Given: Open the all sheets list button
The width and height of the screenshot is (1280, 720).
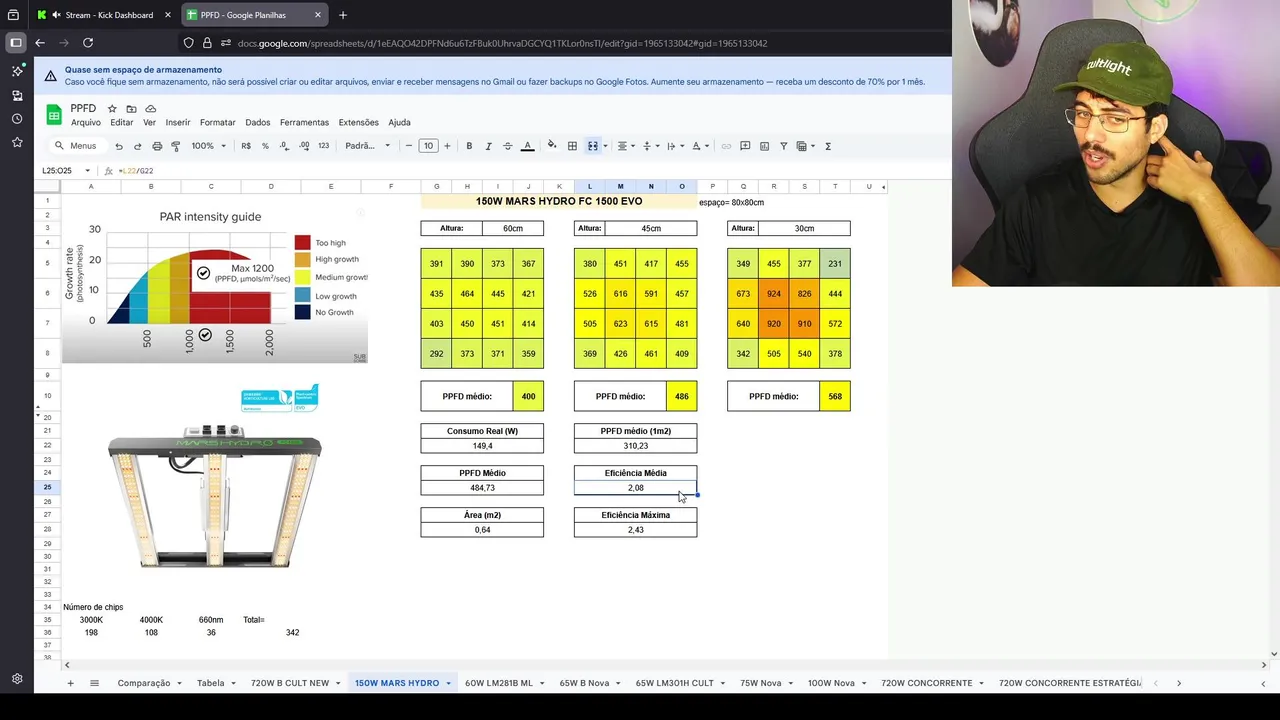Looking at the screenshot, I should tap(94, 683).
